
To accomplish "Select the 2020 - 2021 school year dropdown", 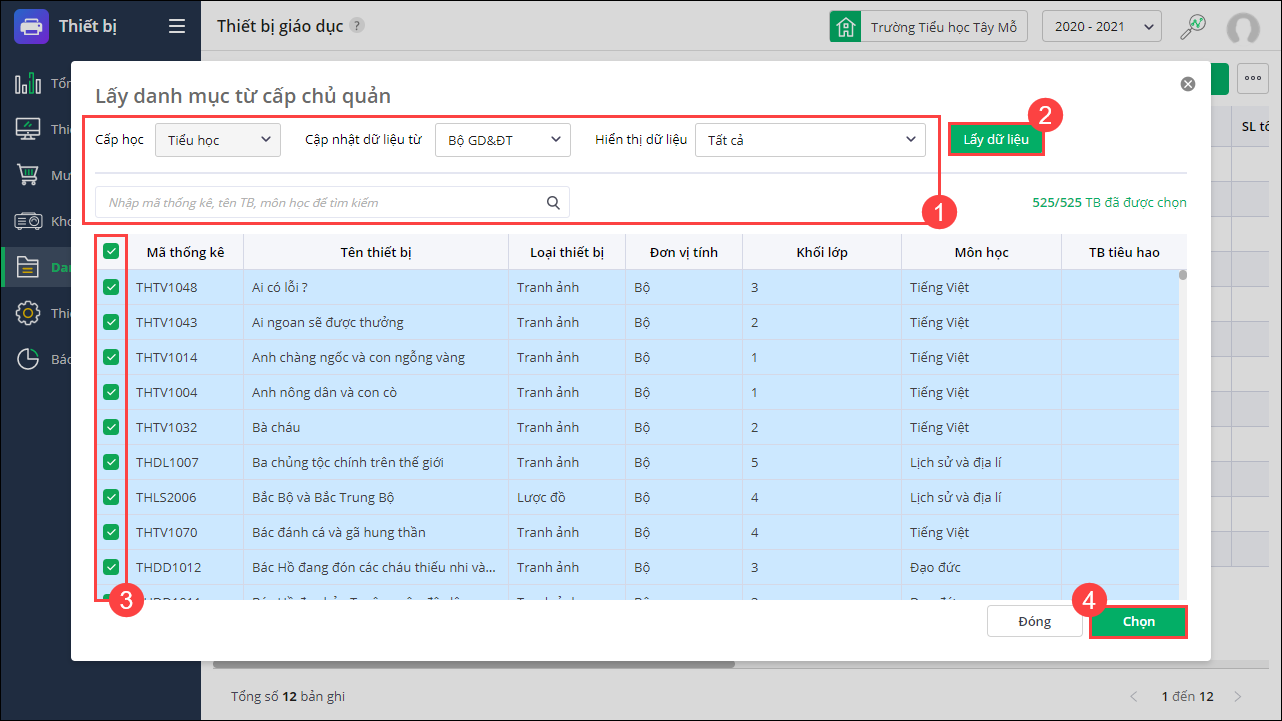I will pyautogui.click(x=1101, y=27).
